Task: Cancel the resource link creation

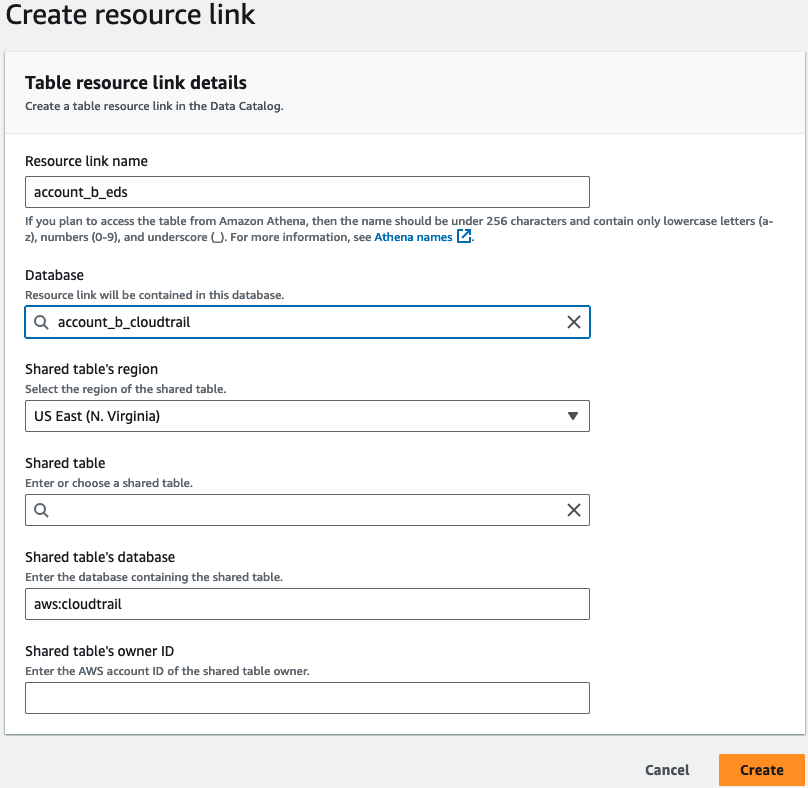Action: click(667, 770)
